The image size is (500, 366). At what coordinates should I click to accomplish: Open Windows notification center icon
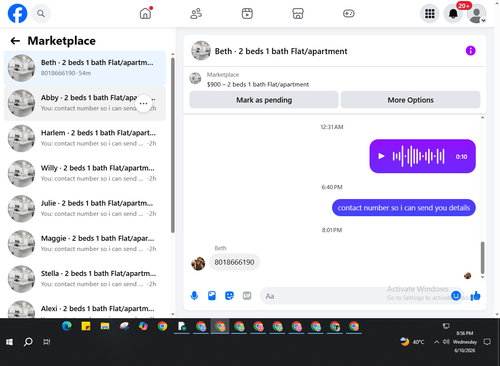pyautogui.click(x=487, y=342)
